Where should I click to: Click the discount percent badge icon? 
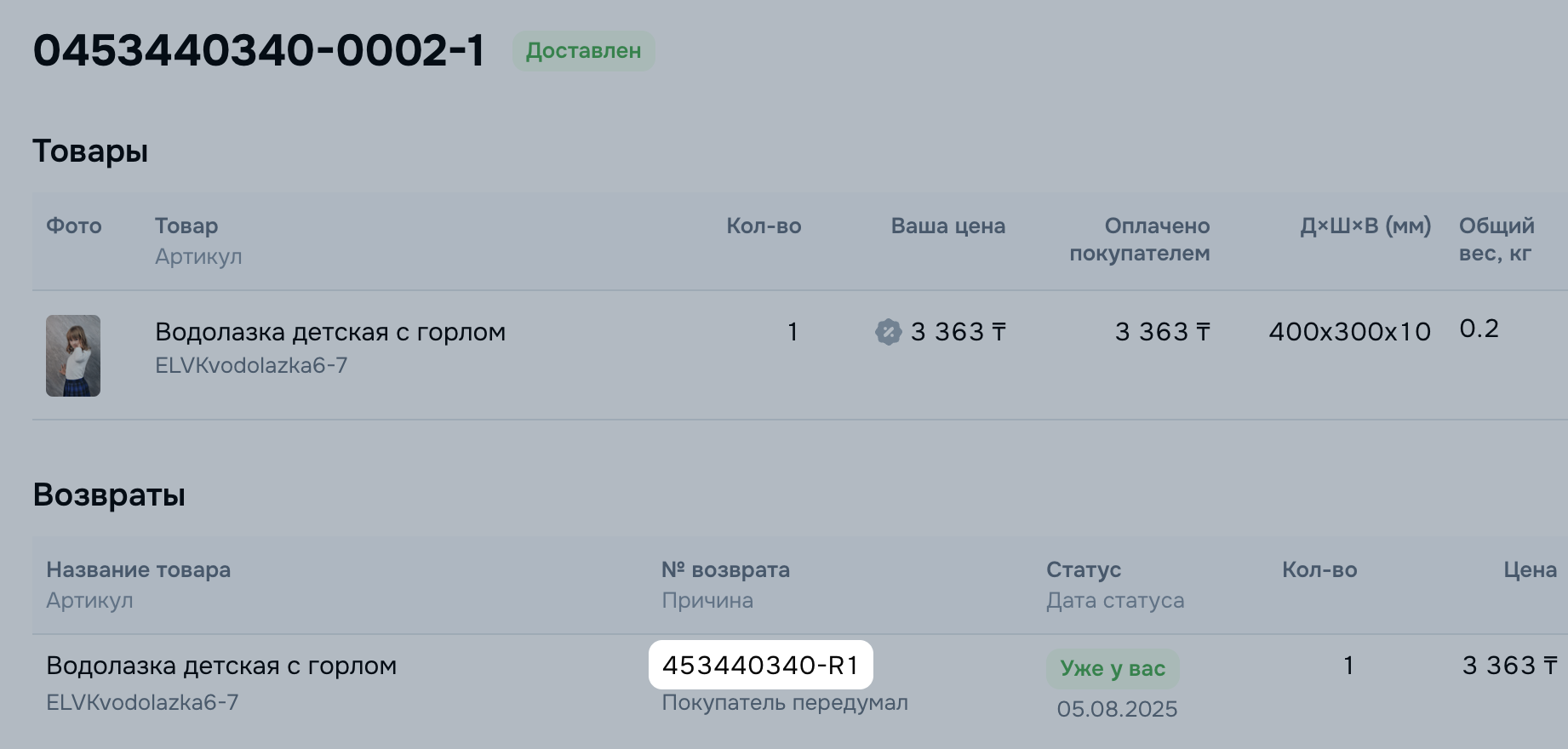pos(888,331)
